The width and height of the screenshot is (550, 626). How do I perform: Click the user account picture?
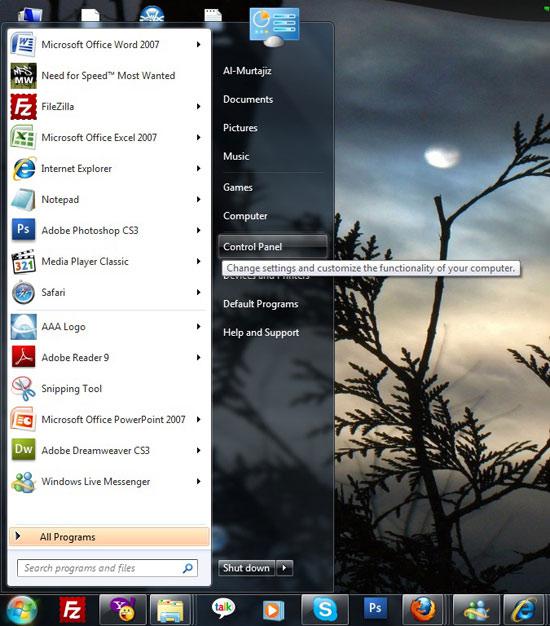pyautogui.click(x=275, y=26)
